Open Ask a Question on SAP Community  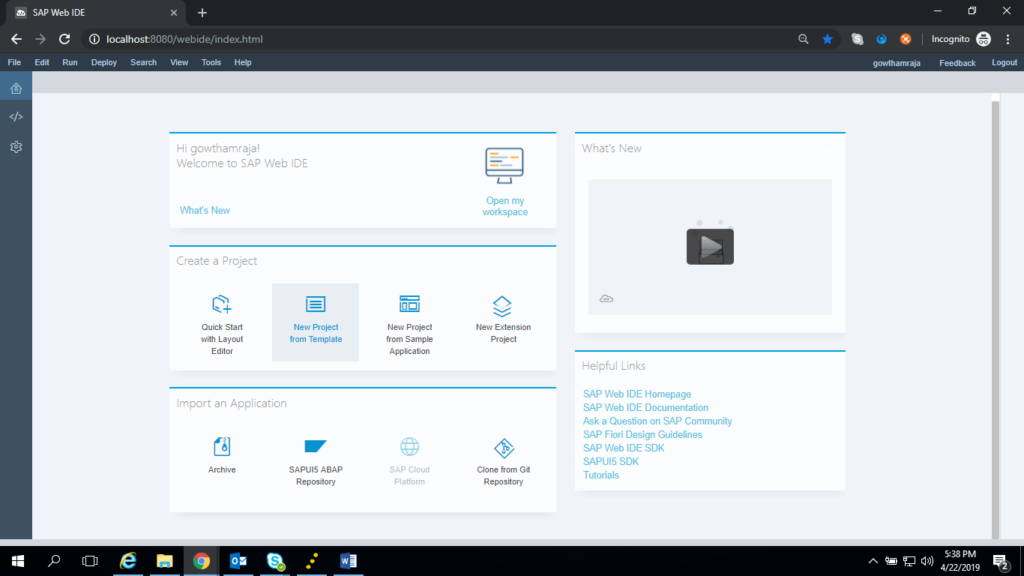pos(657,421)
